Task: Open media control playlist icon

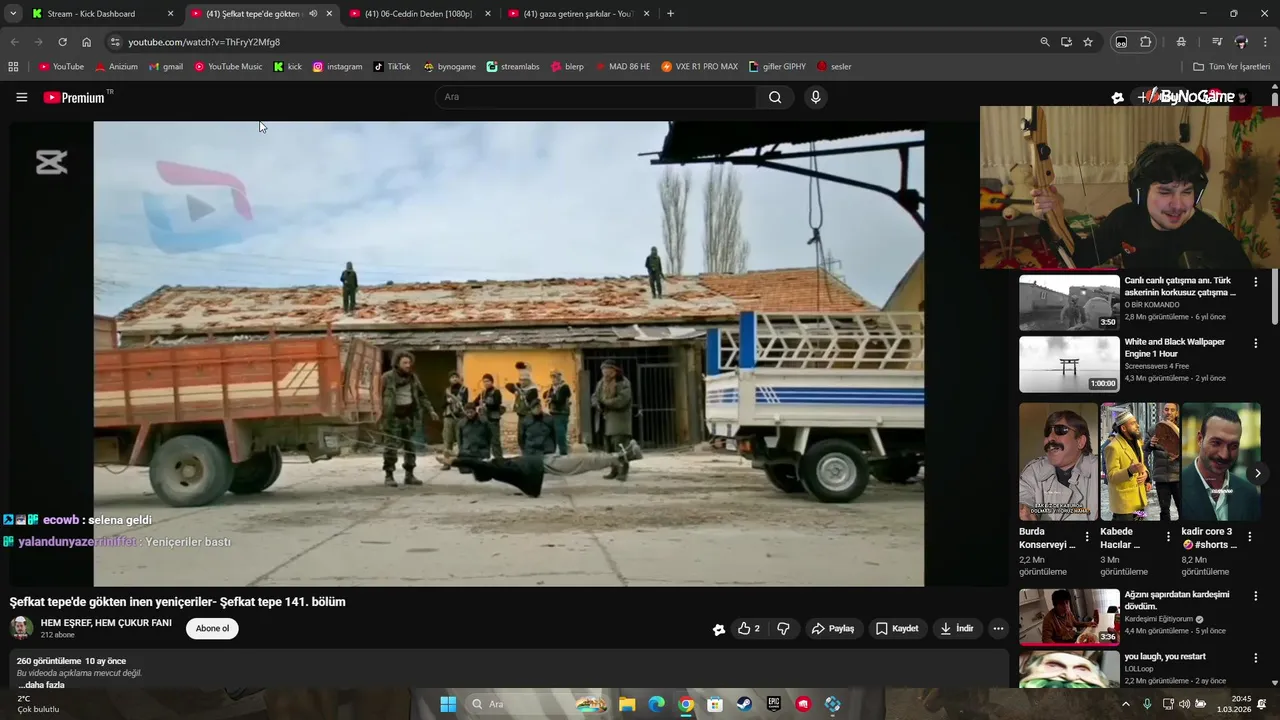Action: coord(1217,42)
